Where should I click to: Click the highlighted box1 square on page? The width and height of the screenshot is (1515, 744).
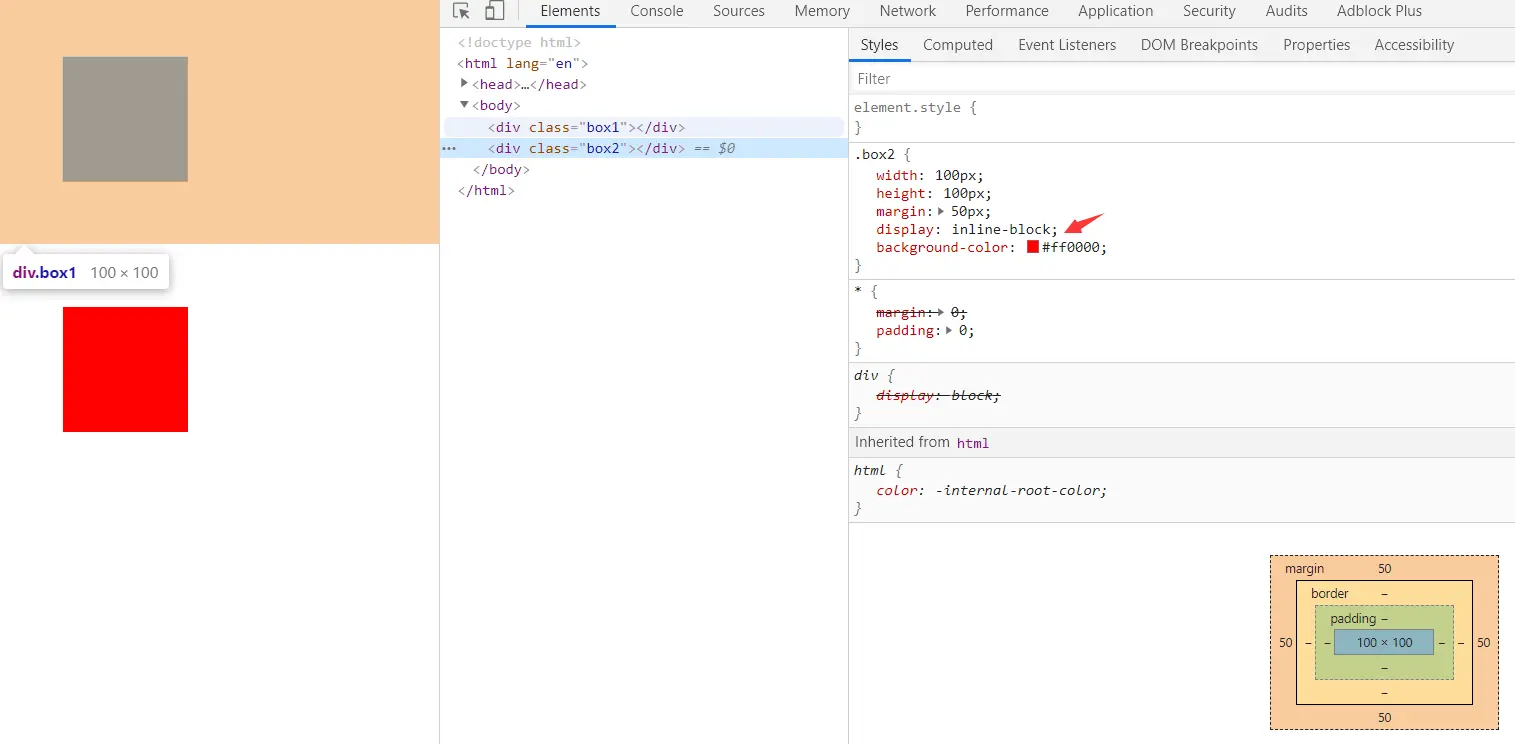(x=125, y=119)
